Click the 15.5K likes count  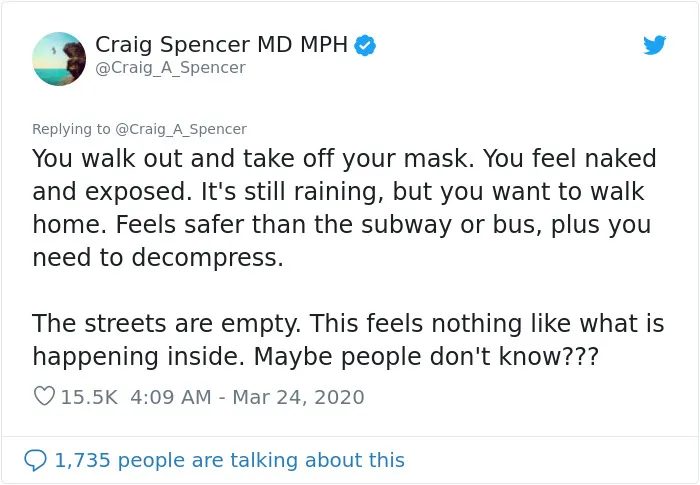tap(89, 397)
